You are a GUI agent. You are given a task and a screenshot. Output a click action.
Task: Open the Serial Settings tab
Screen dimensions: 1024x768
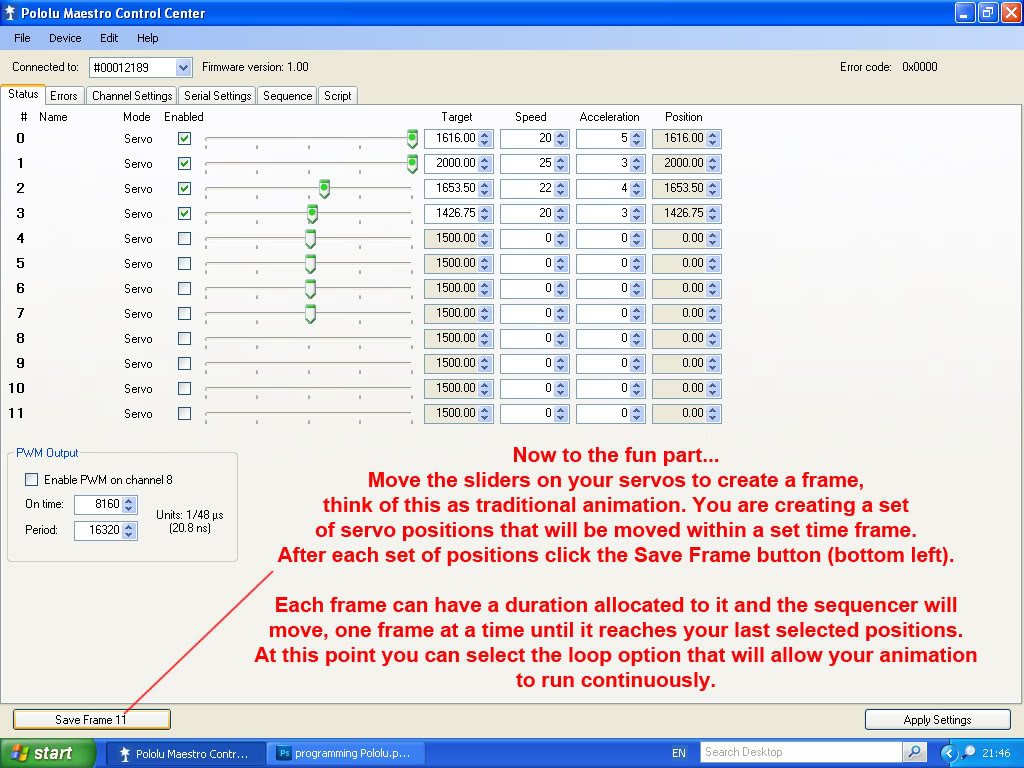click(217, 96)
